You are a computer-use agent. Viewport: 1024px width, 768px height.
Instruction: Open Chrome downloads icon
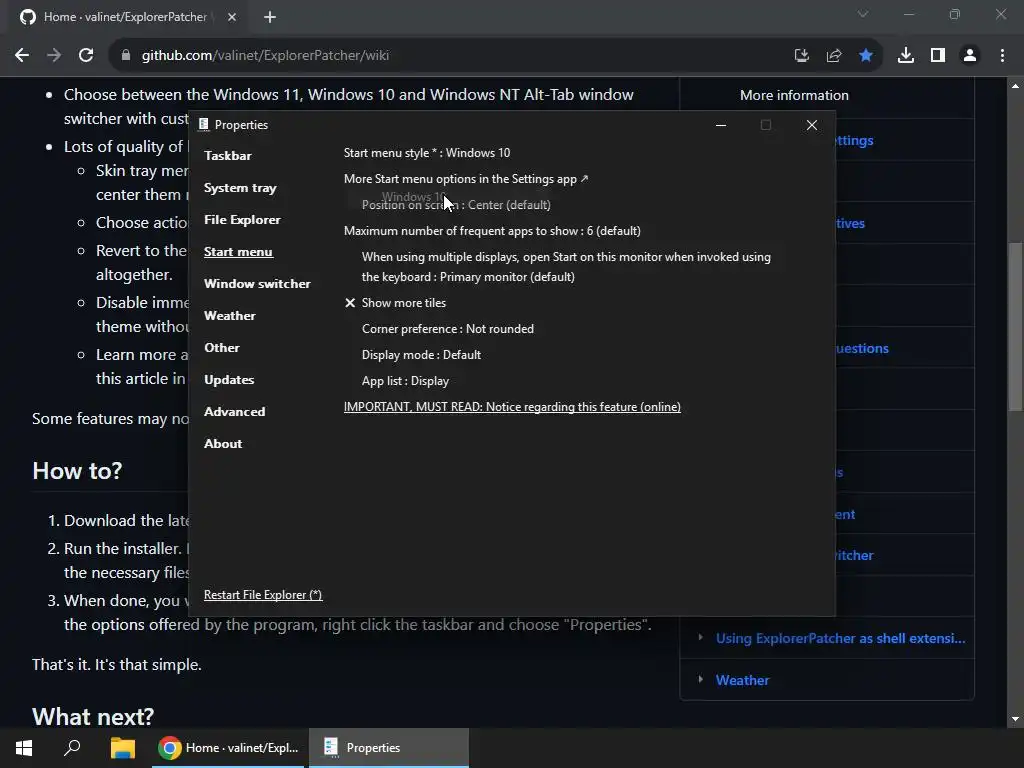[906, 56]
